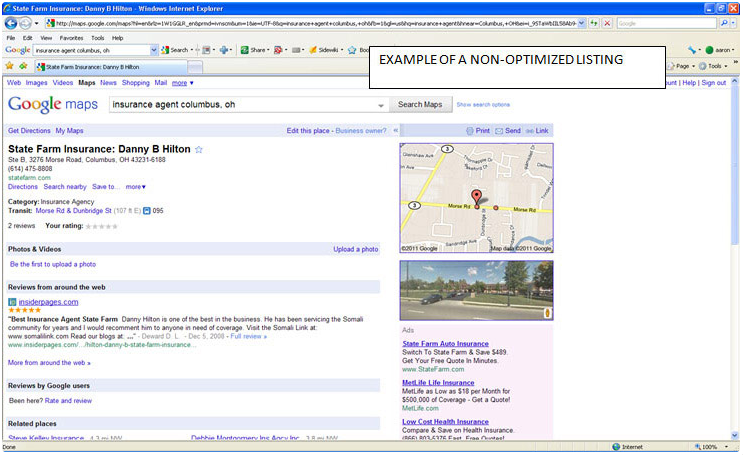
Task: Open the Favorites menu
Action: [72, 38]
